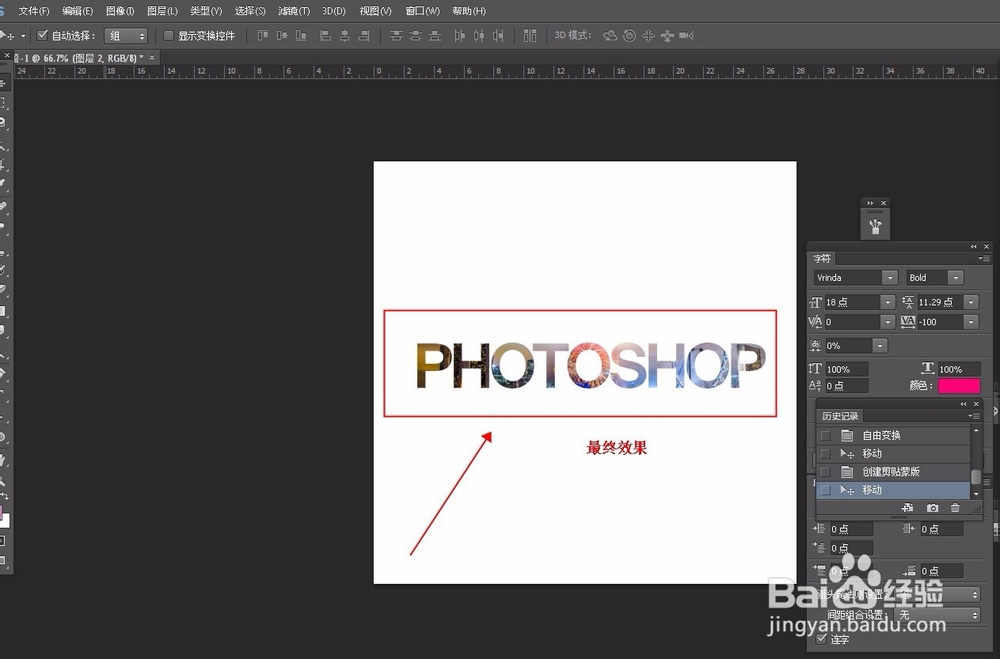Image resolution: width=1000 pixels, height=659 pixels.
Task: Open the 帮助(H) menu
Action: coord(469,11)
